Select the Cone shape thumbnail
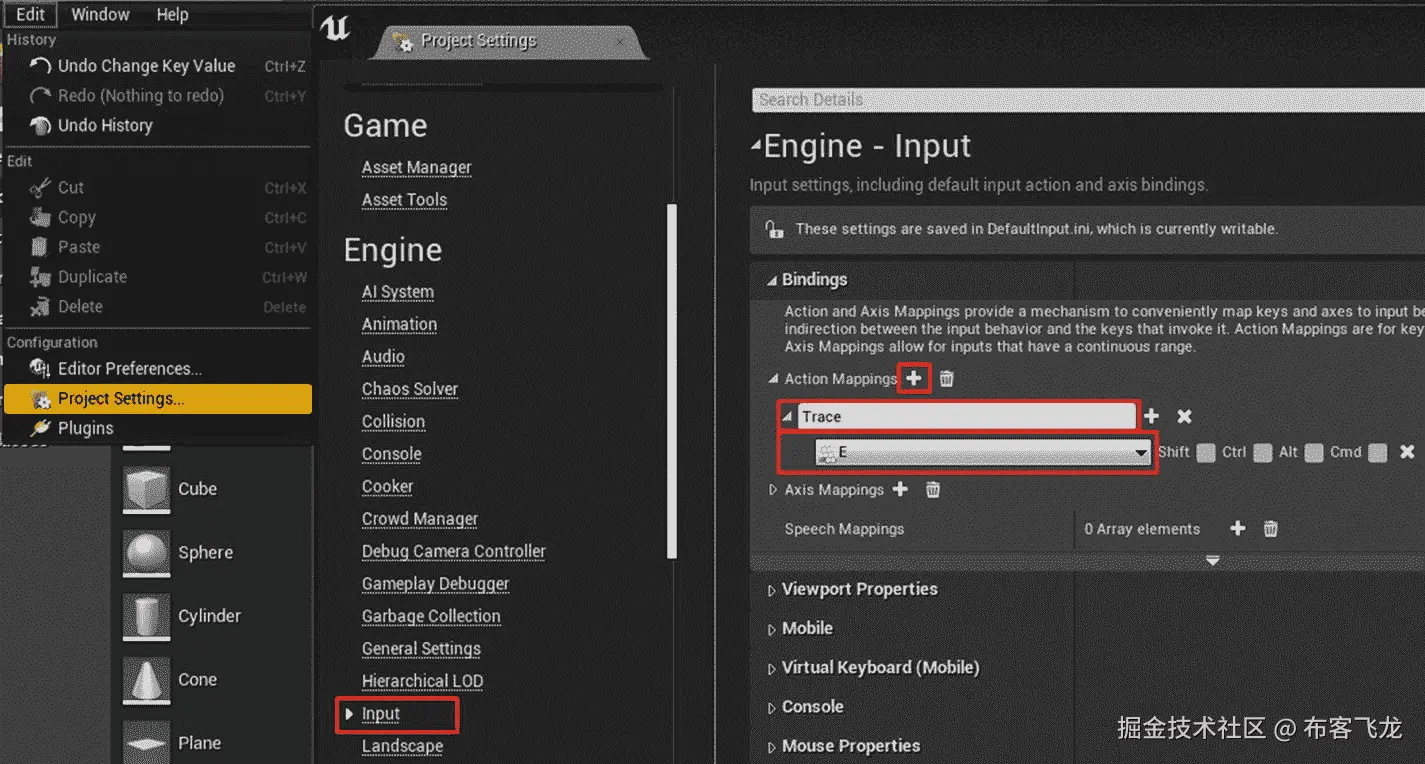This screenshot has height=764, width=1425. 146,680
